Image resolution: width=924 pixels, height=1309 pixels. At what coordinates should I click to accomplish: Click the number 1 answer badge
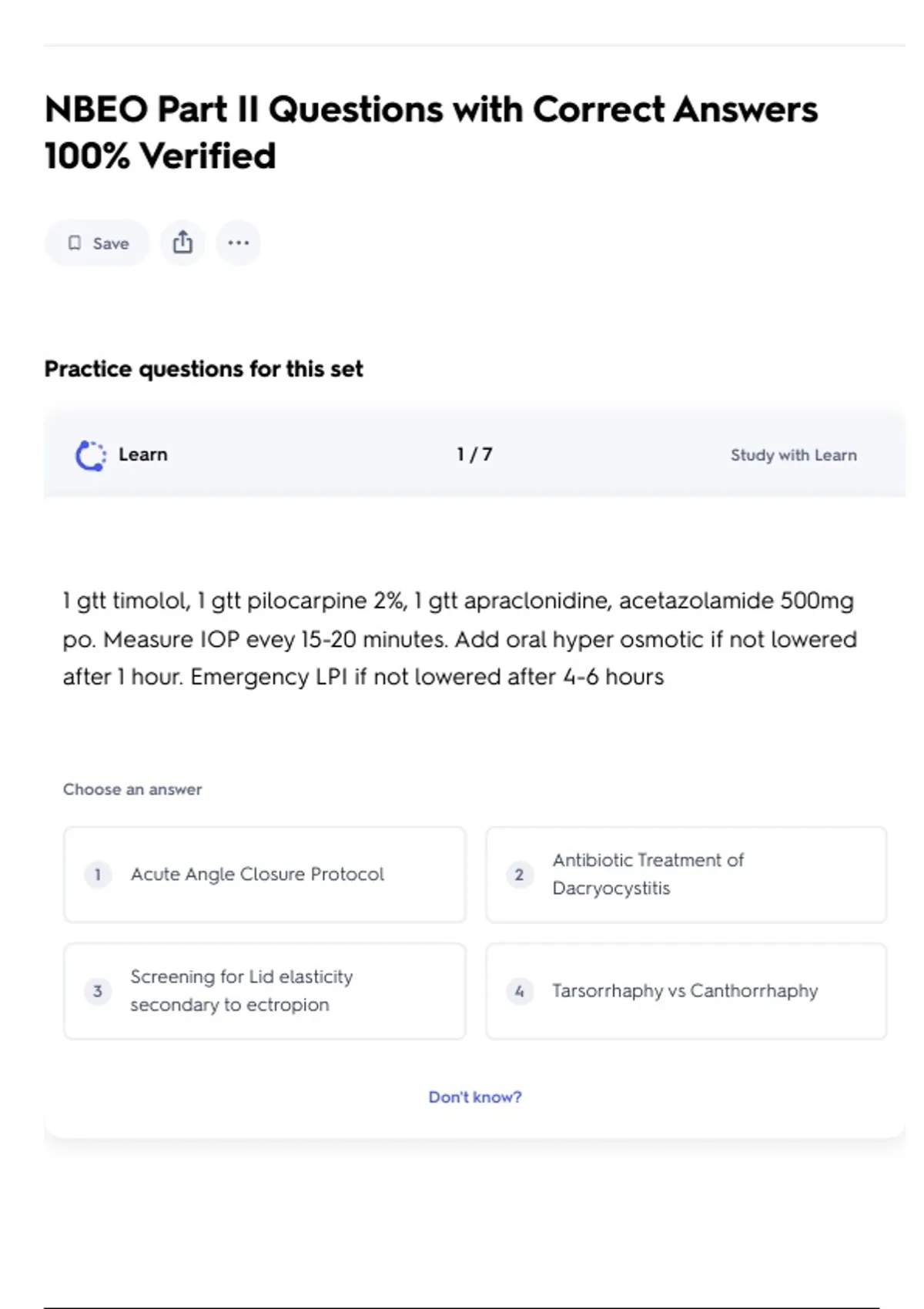coord(98,875)
